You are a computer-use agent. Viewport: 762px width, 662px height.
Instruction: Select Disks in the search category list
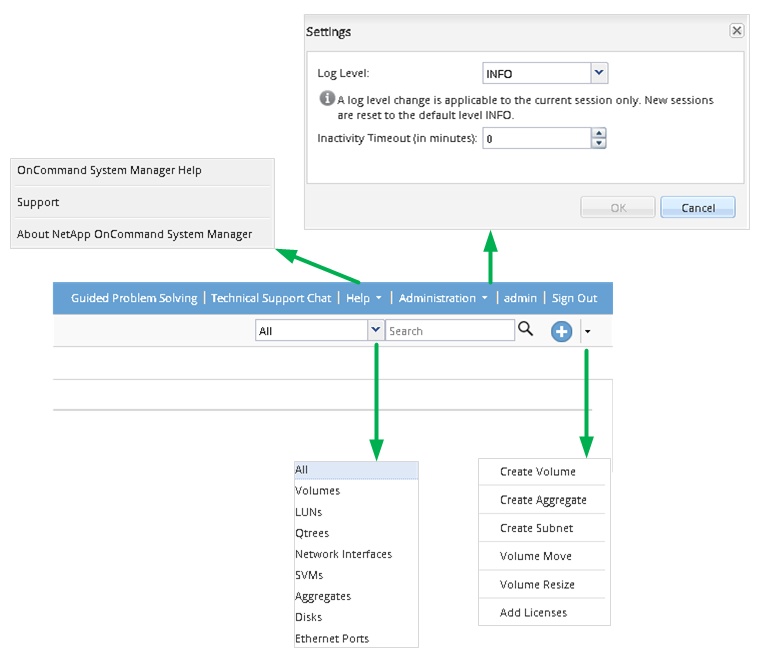[356, 617]
